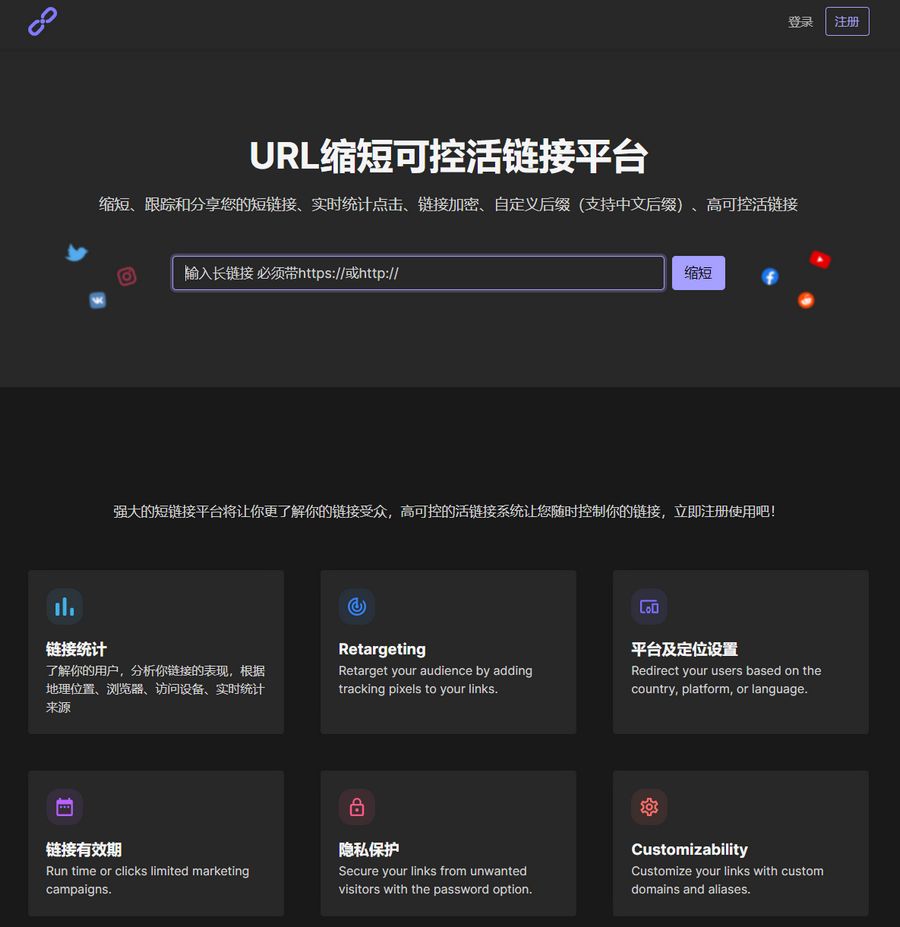Click the text 'Secure your links from unwanted'

[x=432, y=871]
